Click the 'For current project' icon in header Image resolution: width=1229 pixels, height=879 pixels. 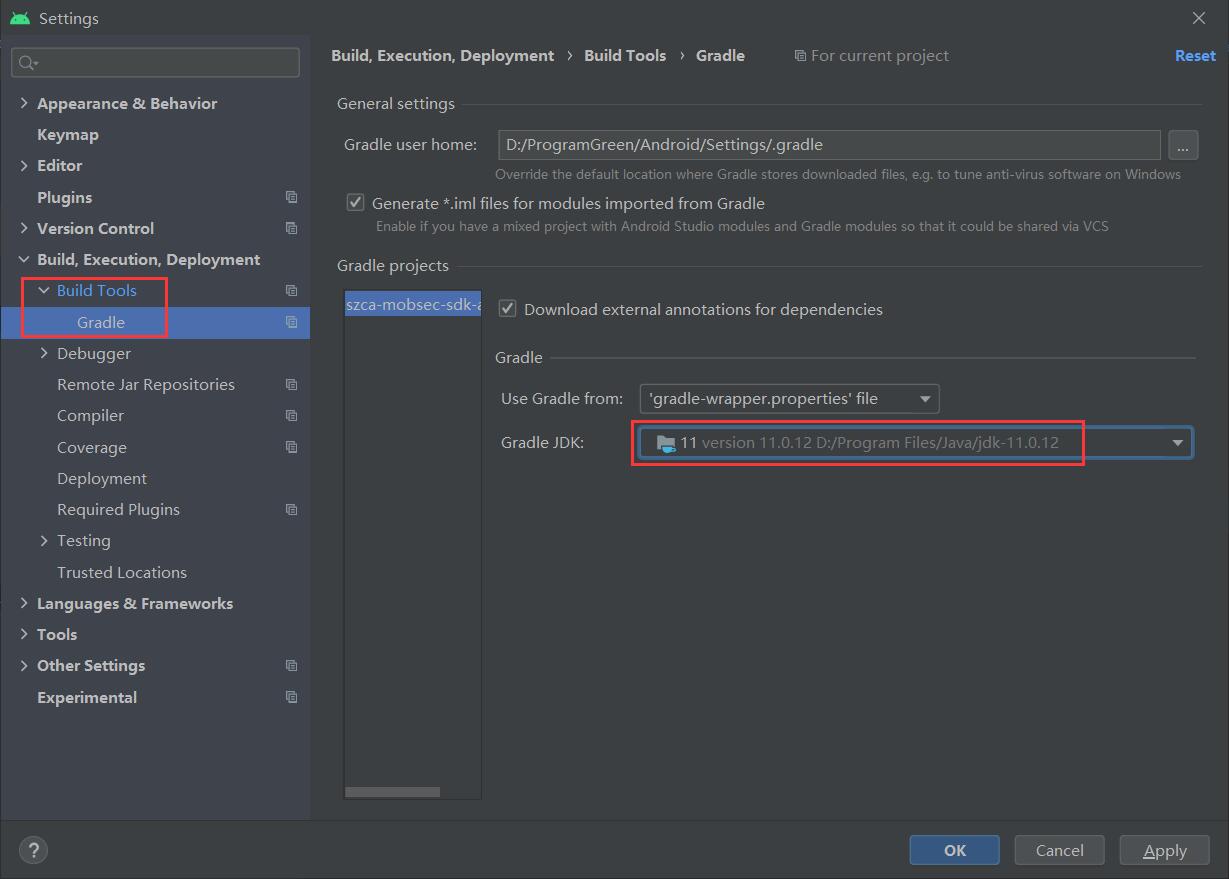click(800, 56)
